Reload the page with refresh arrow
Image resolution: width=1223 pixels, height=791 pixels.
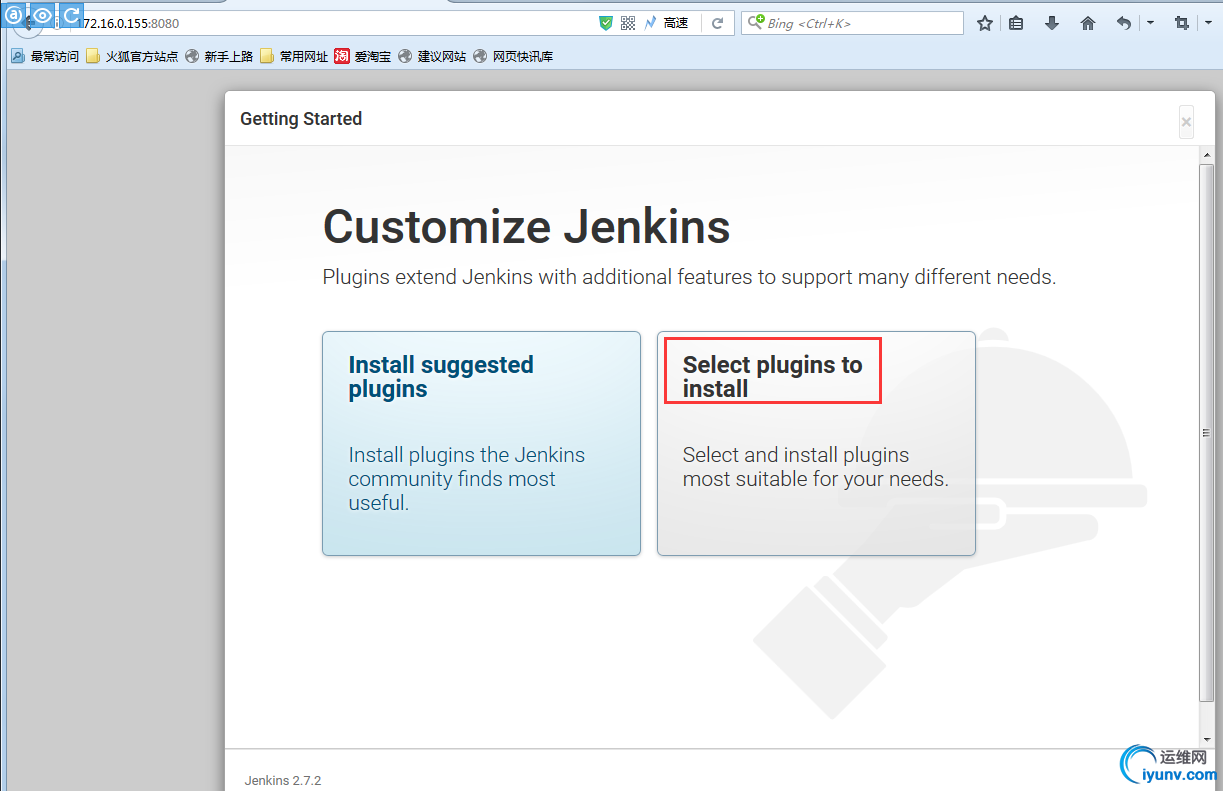pyautogui.click(x=717, y=23)
